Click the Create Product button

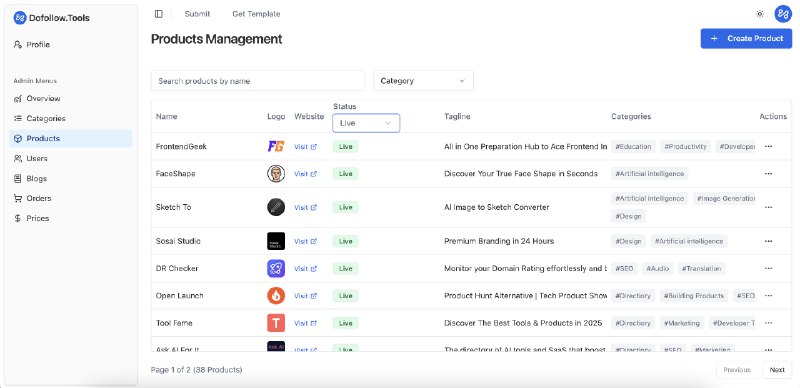click(746, 38)
